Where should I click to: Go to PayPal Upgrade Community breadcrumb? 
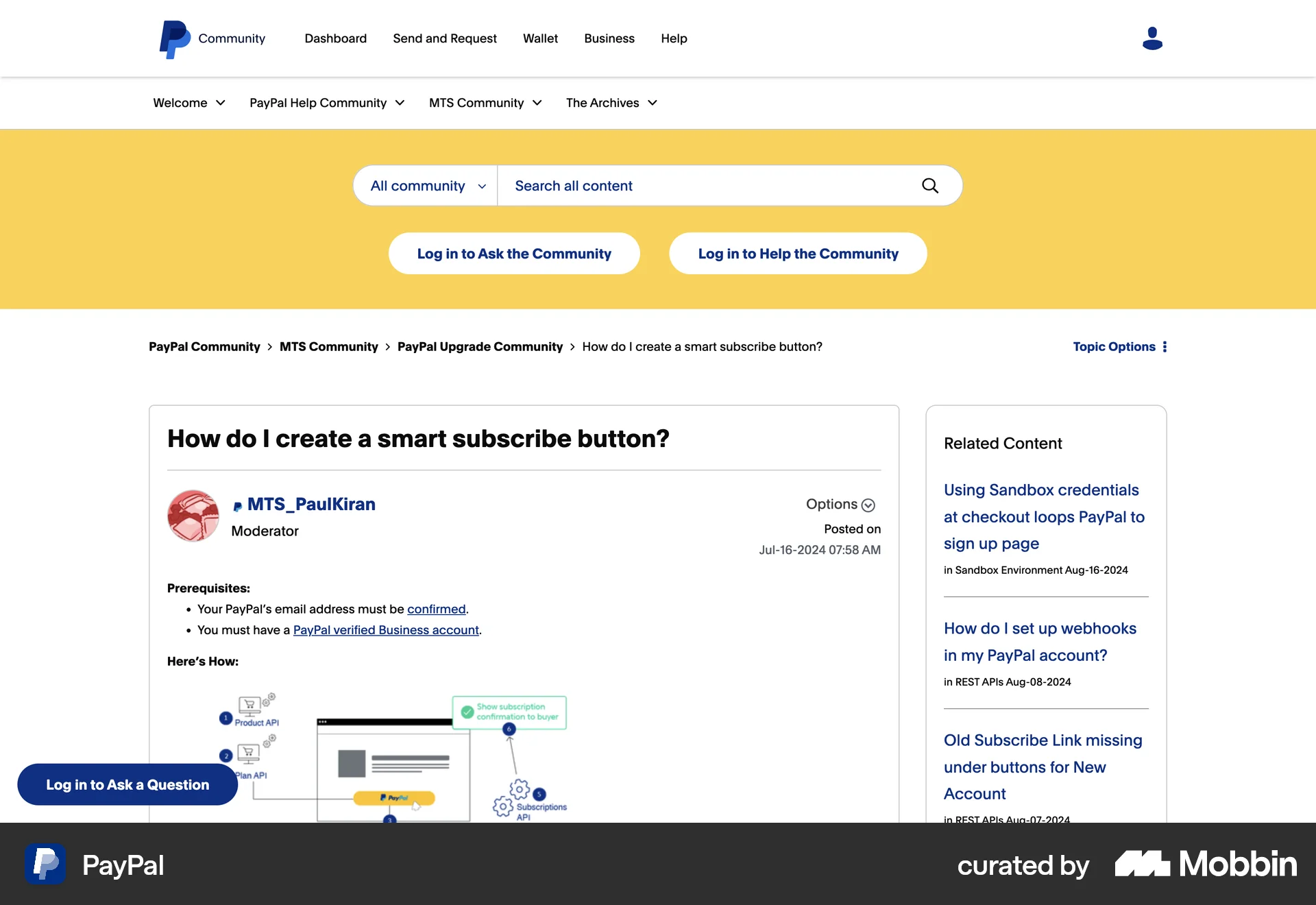click(480, 347)
